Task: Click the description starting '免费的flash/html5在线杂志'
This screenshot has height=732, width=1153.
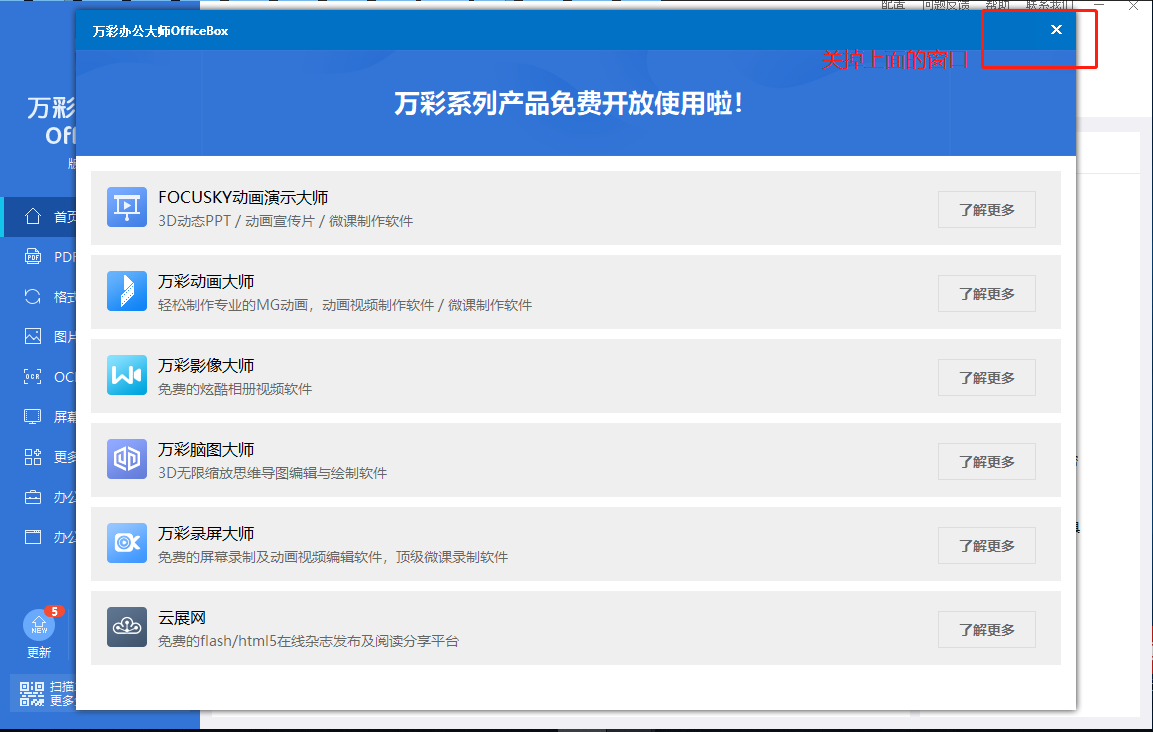Action: 308,642
